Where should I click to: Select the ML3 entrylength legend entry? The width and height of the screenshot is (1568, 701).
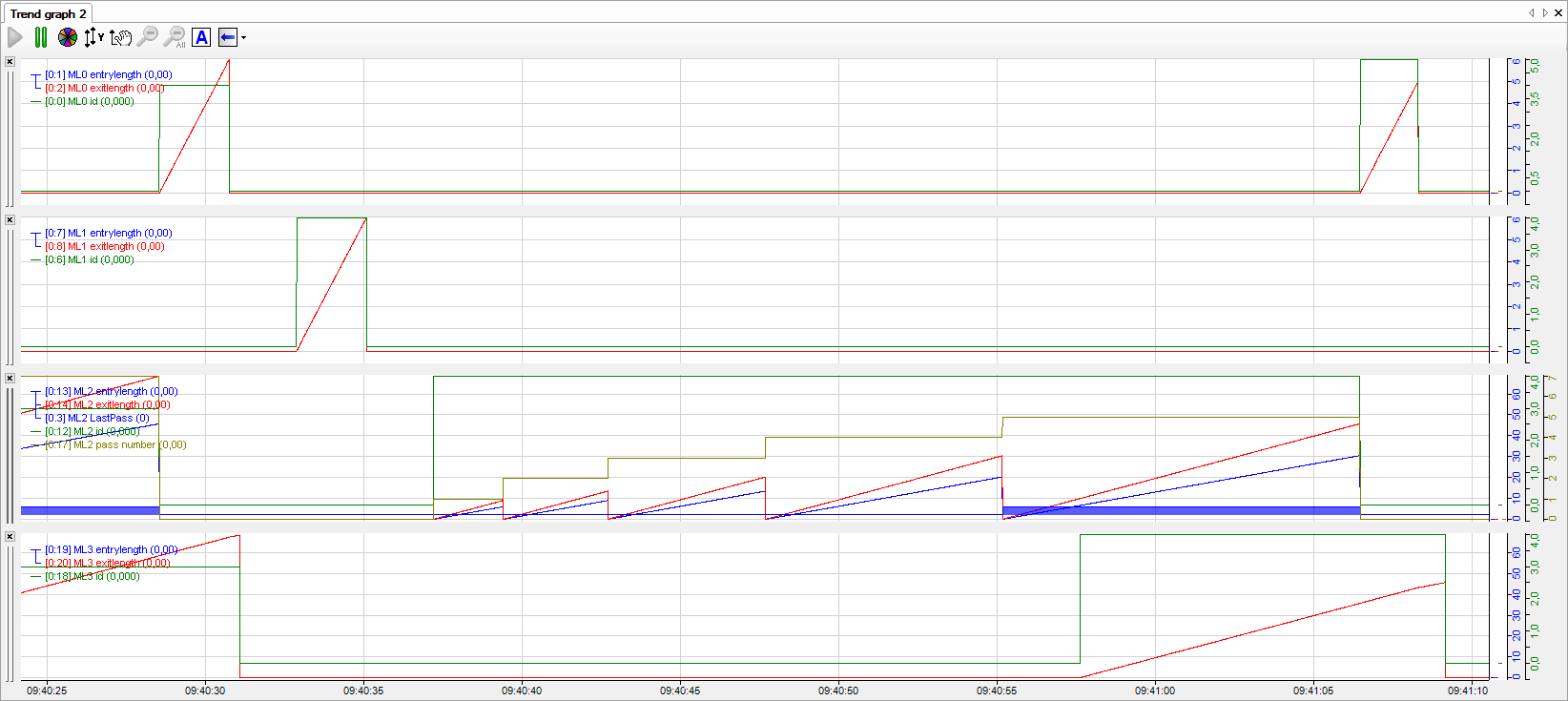112,549
